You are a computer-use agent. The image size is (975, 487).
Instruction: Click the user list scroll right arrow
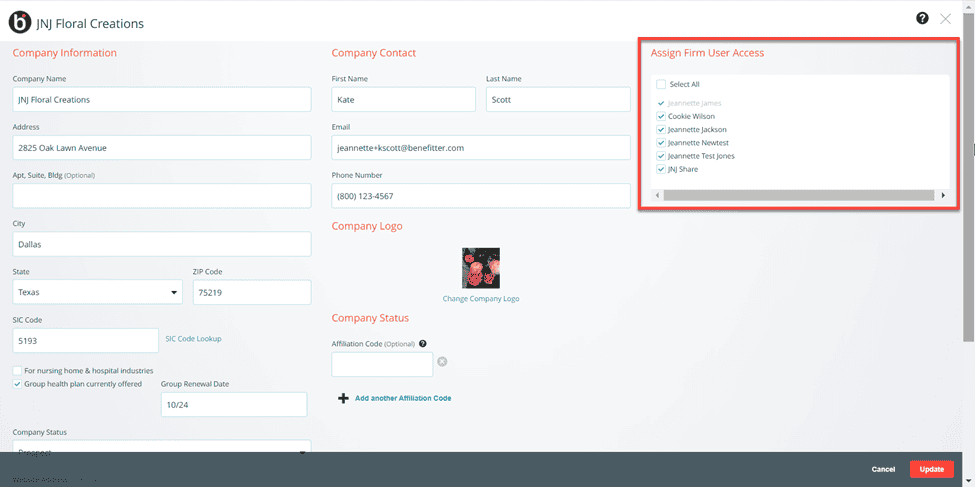click(943, 195)
